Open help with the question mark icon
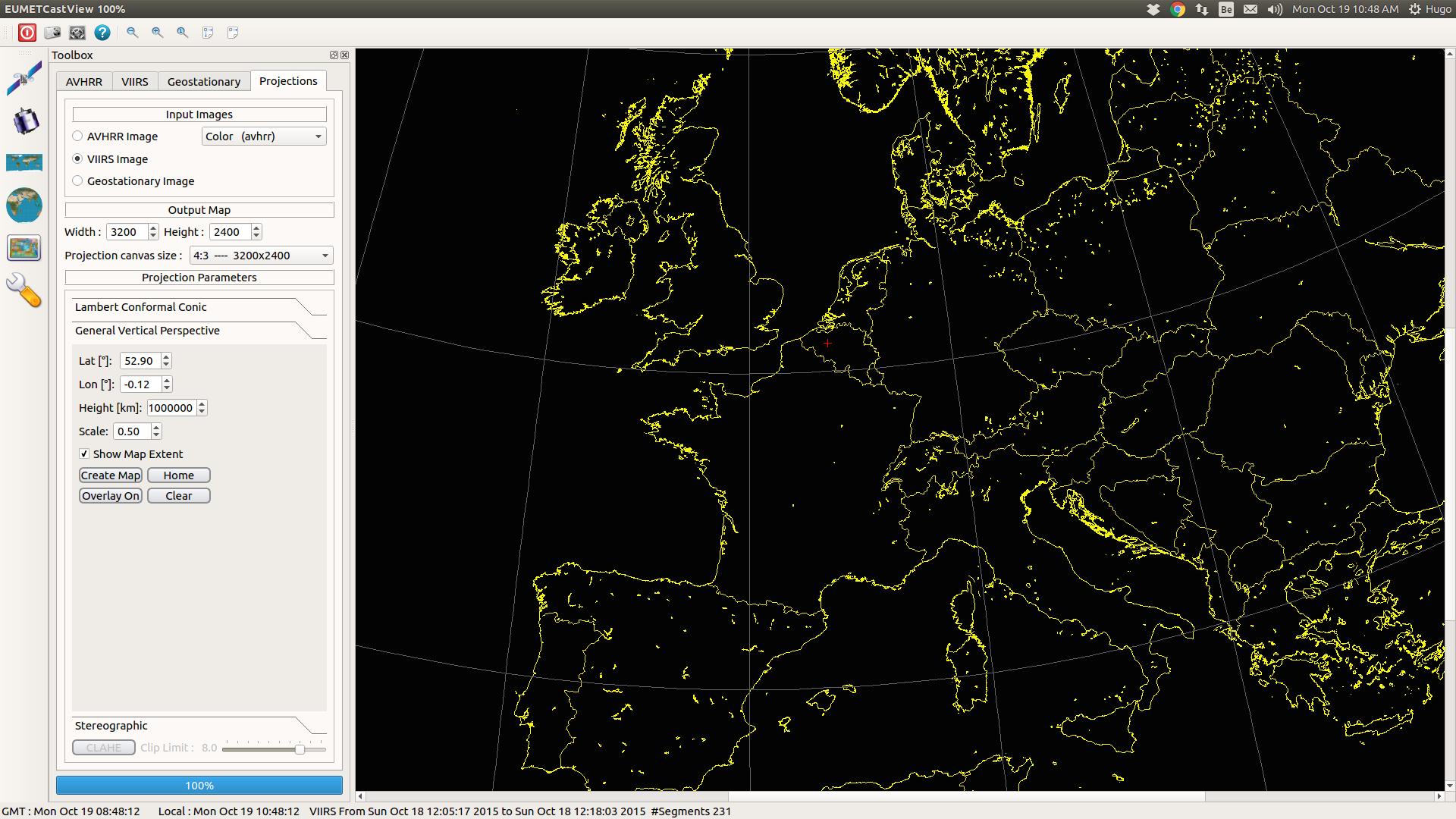 tap(102, 33)
